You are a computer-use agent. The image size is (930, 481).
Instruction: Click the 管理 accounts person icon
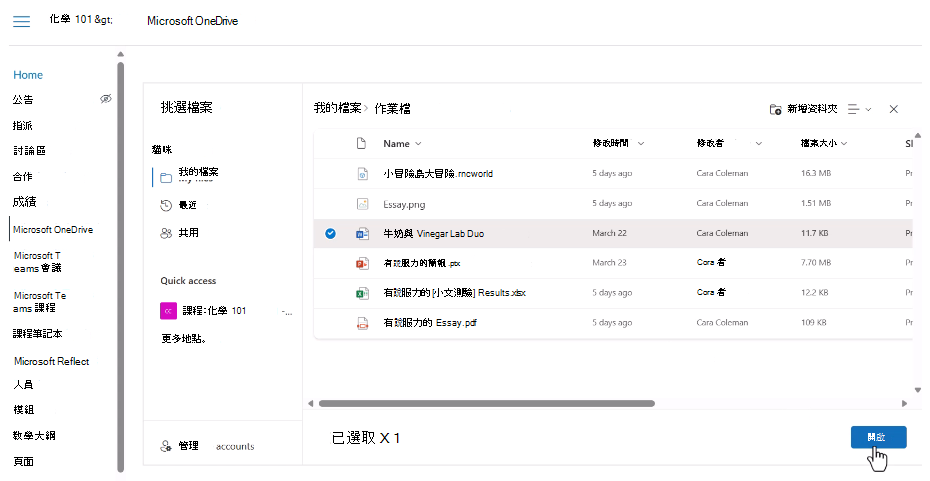coord(166,446)
